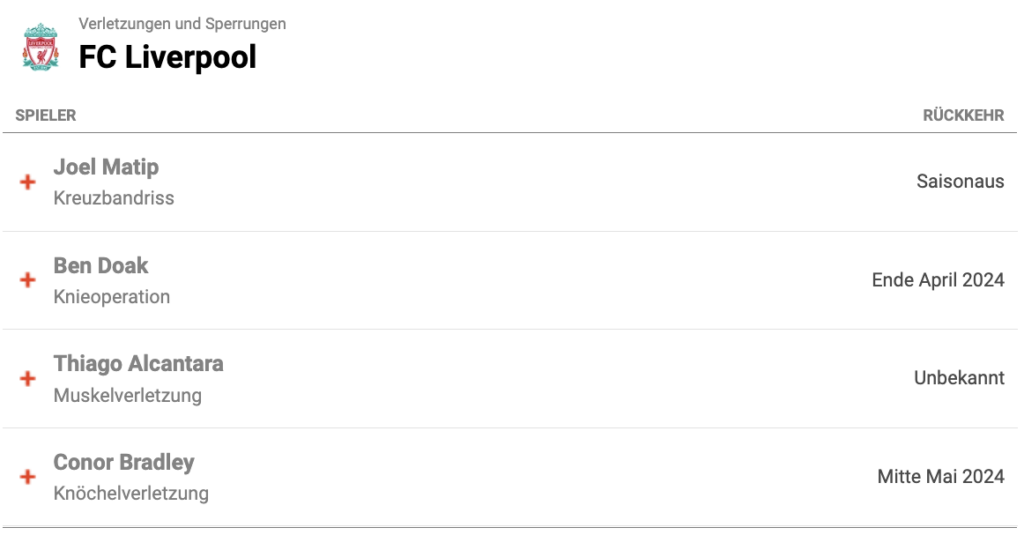Click the RÜCKKEHR column header
The width and height of the screenshot is (1024, 550).
coord(963,116)
